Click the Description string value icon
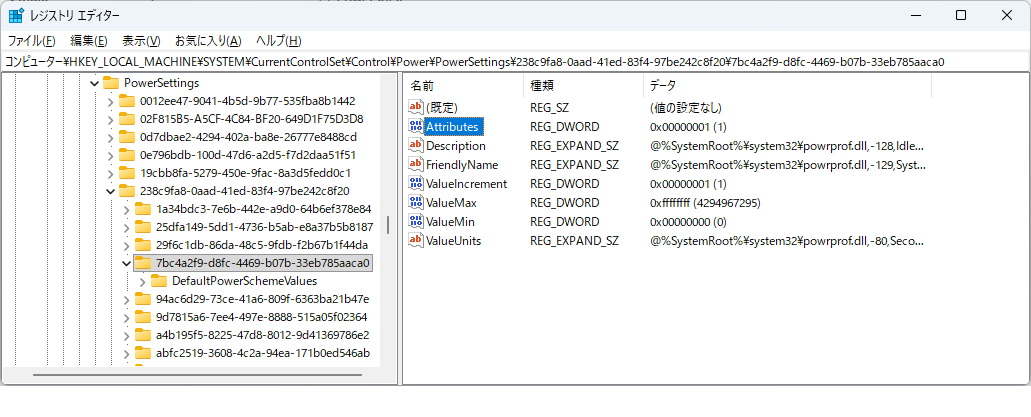 (416, 146)
